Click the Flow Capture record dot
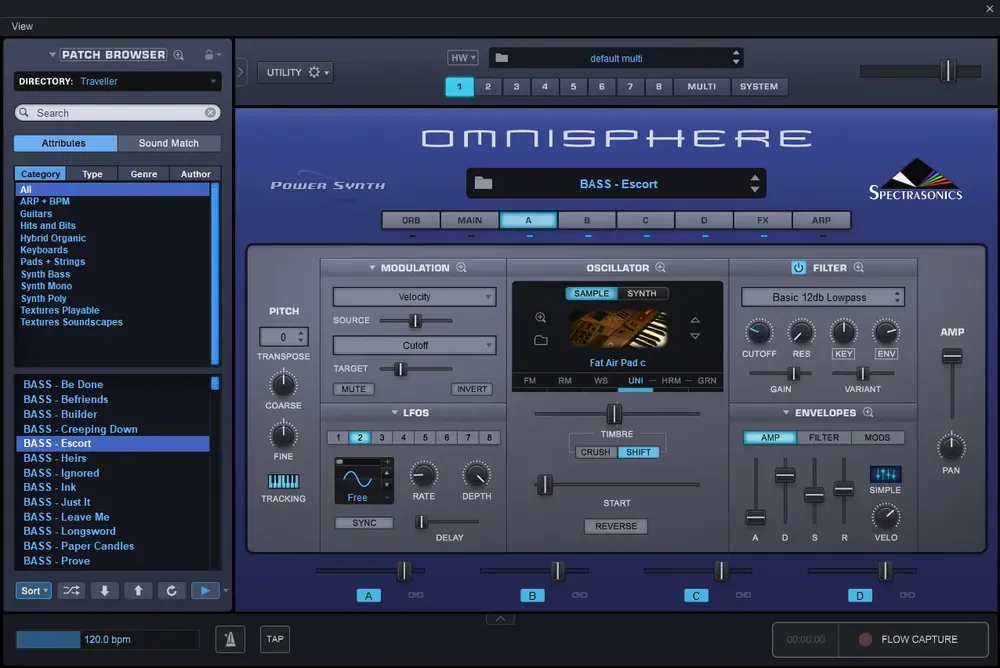Image resolution: width=1000 pixels, height=668 pixels. click(x=865, y=639)
